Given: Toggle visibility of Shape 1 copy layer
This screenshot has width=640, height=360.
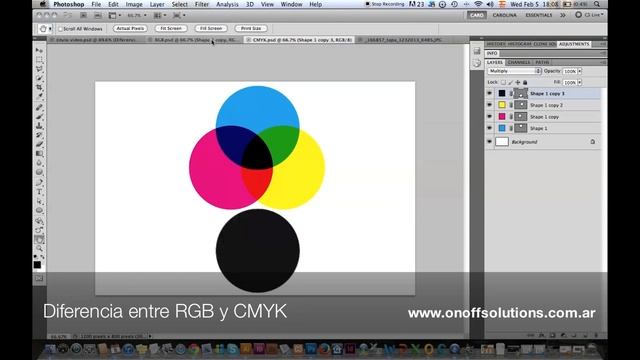Looking at the screenshot, I should tap(489, 116).
